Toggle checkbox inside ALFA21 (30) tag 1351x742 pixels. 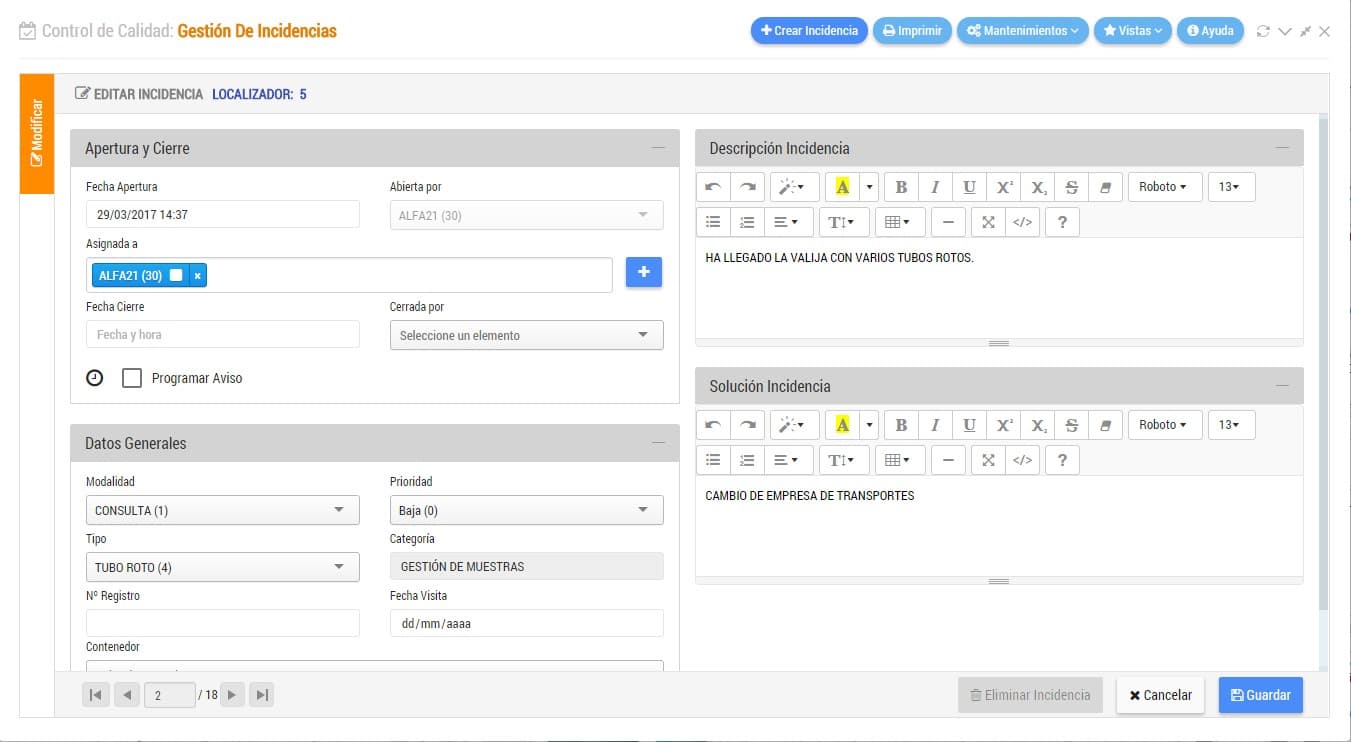tap(176, 275)
